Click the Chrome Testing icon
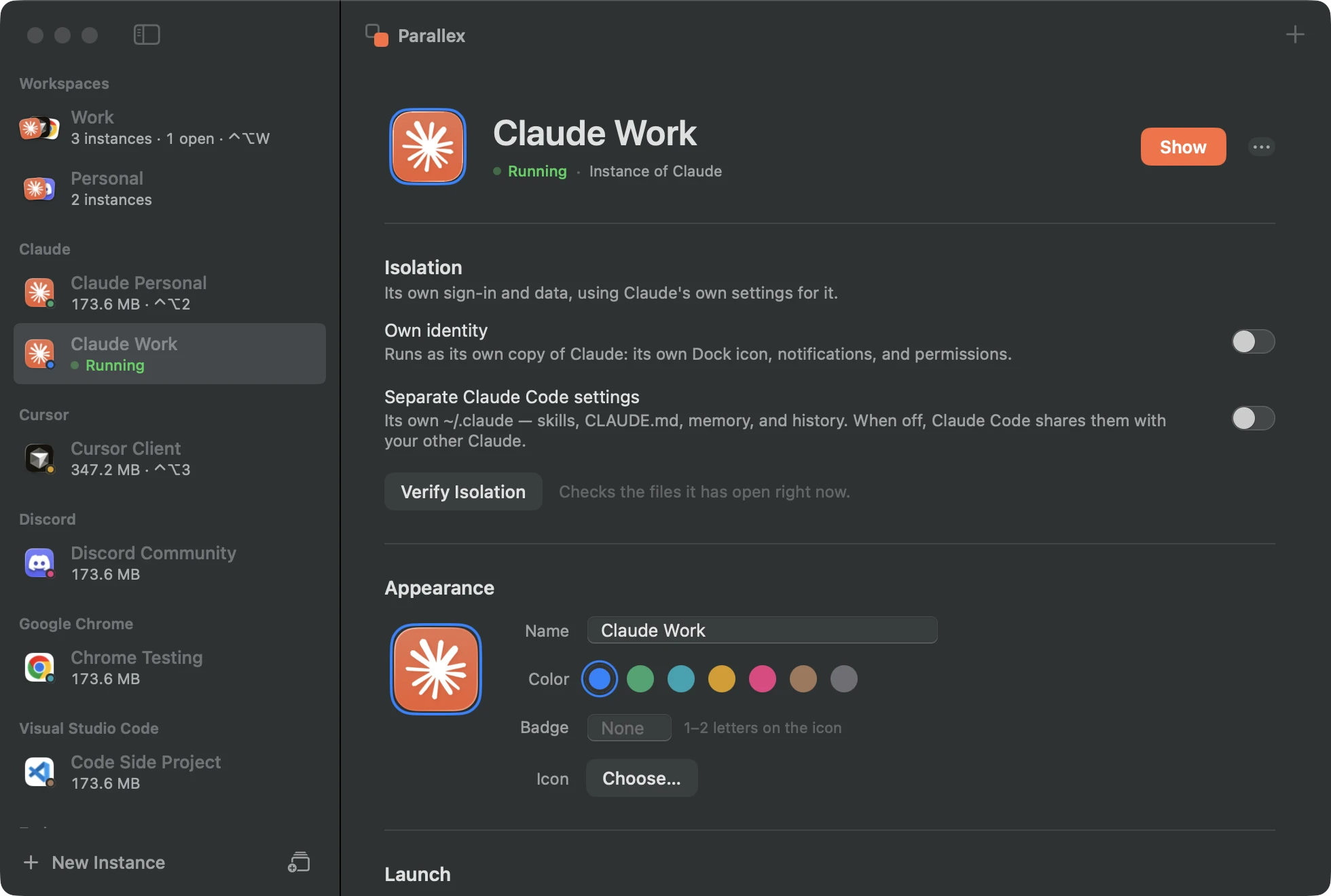Image resolution: width=1331 pixels, height=896 pixels. coord(39,667)
